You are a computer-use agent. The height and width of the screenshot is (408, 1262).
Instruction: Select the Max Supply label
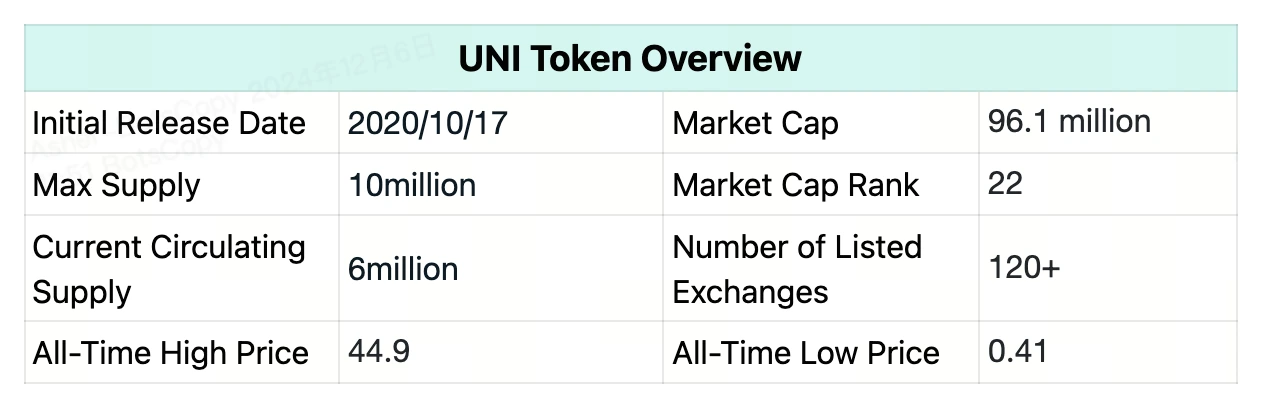(116, 185)
